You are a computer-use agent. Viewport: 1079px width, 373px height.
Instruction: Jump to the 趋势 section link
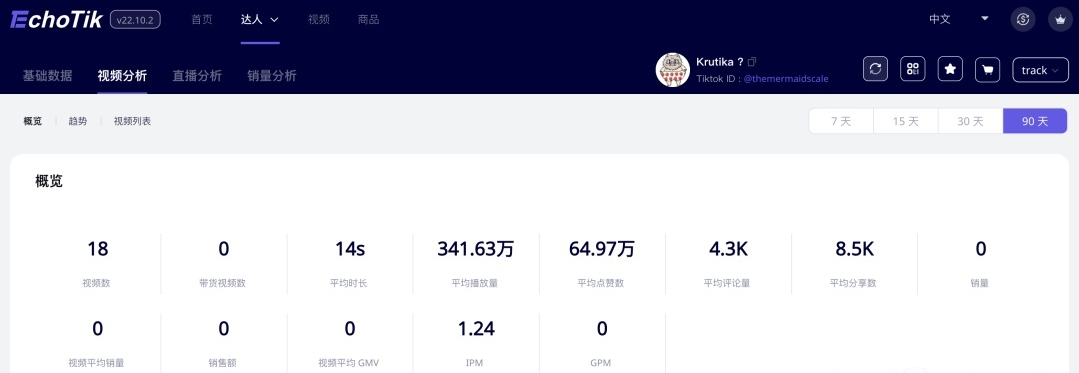[78, 121]
